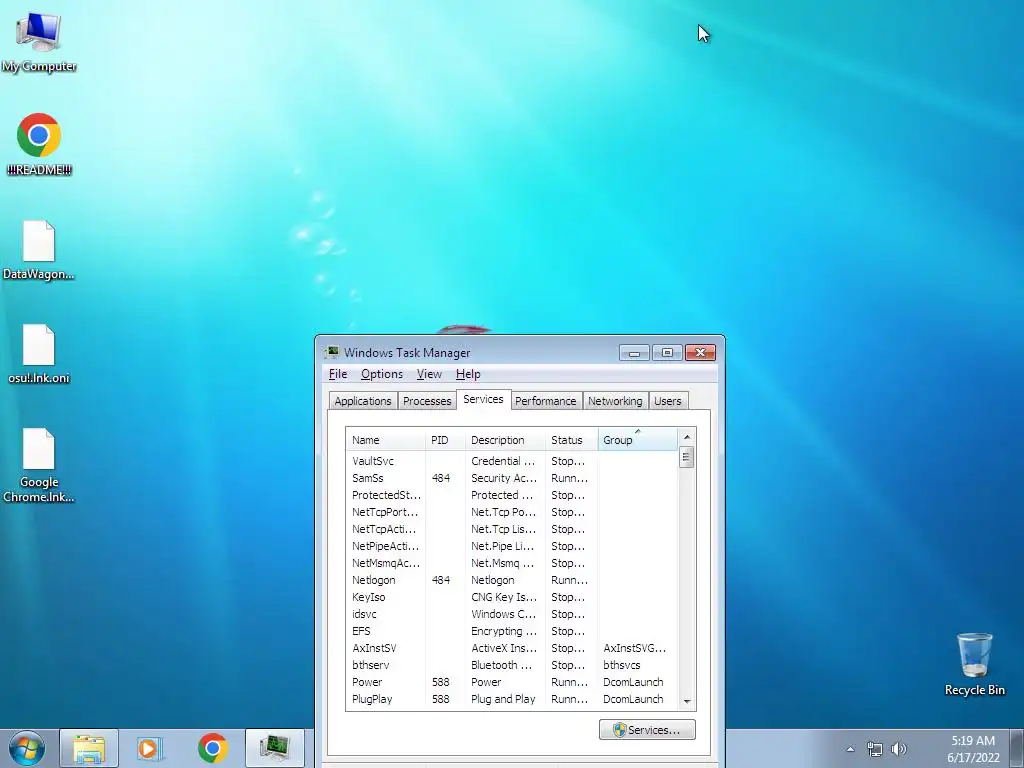Open the Recycle Bin icon
This screenshot has height=768, width=1024.
974,664
